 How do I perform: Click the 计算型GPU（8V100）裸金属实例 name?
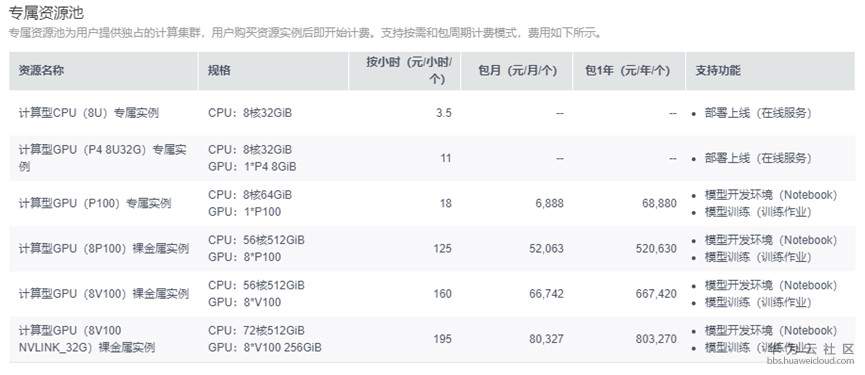104,293
